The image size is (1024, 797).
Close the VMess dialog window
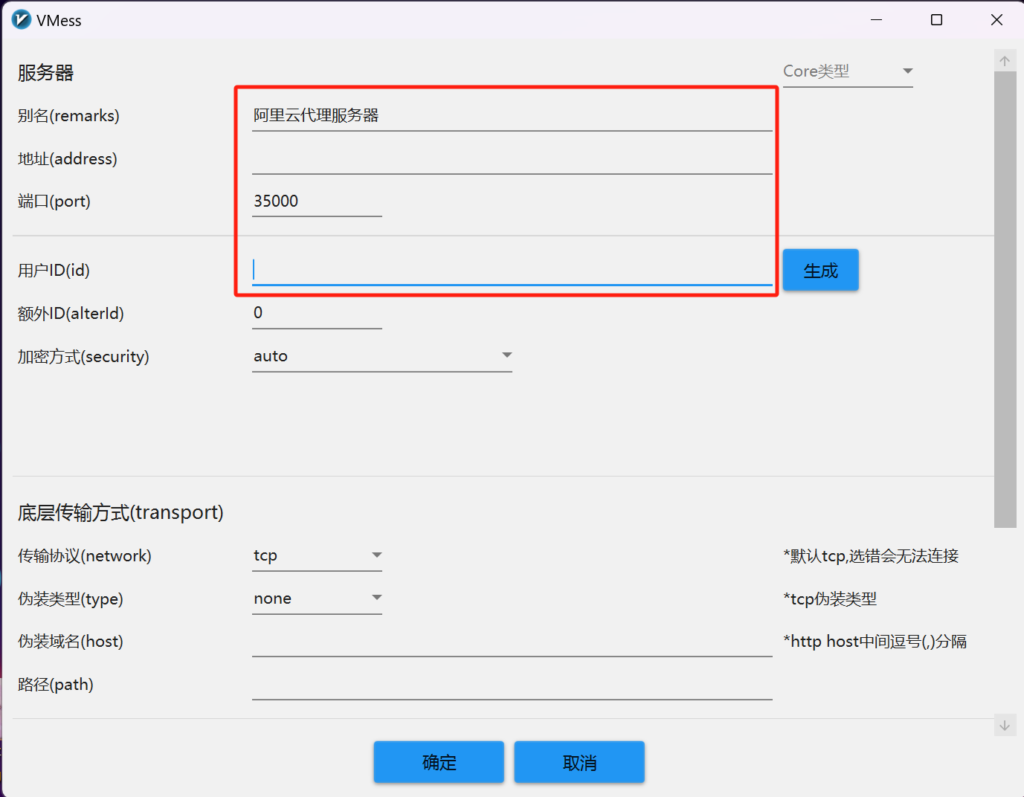pos(997,19)
